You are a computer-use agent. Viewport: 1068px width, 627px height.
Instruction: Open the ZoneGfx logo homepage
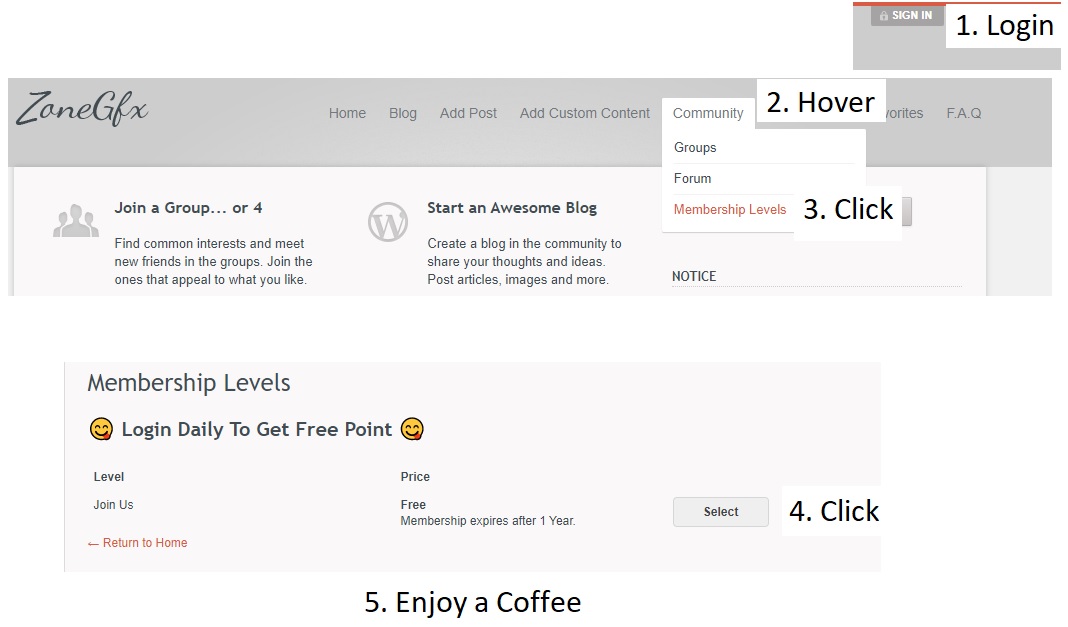coord(82,109)
